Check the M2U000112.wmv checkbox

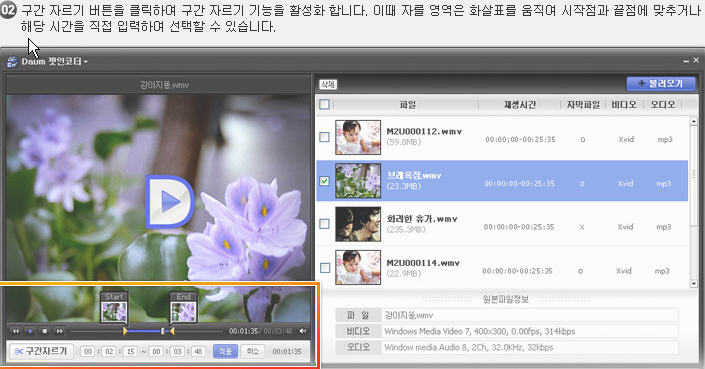click(x=324, y=137)
